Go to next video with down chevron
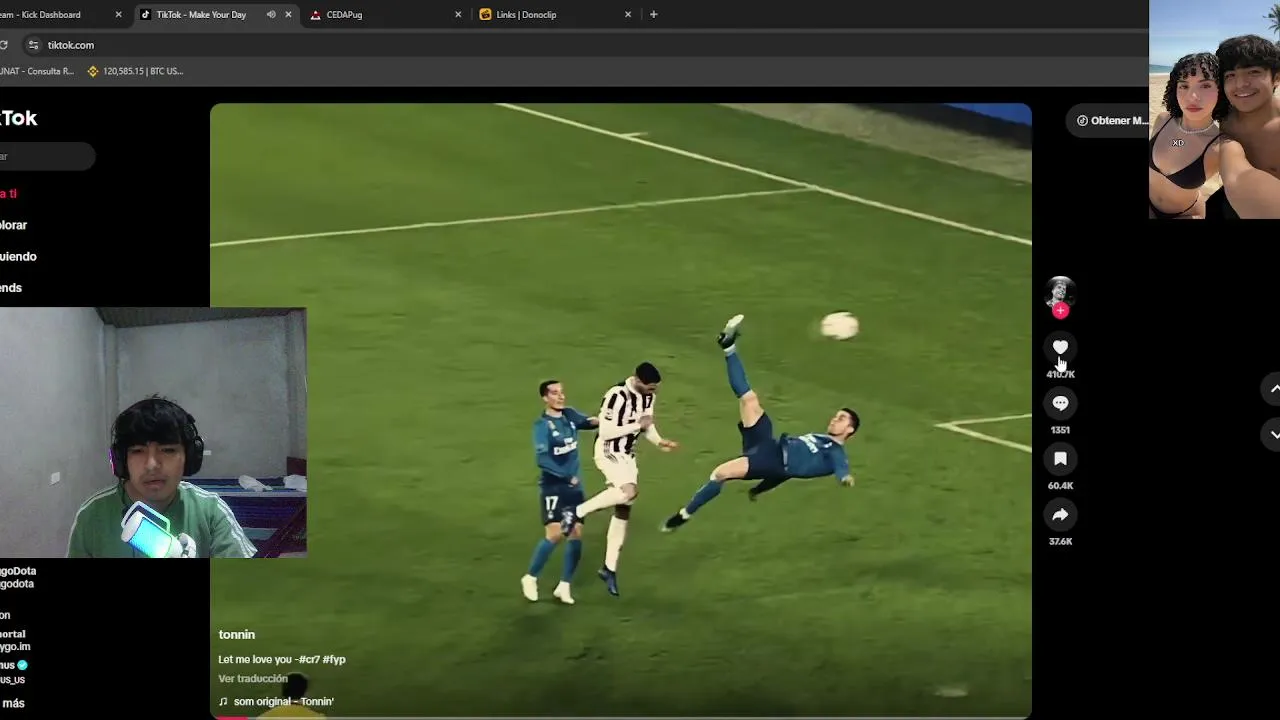The width and height of the screenshot is (1280, 720). 1274,434
